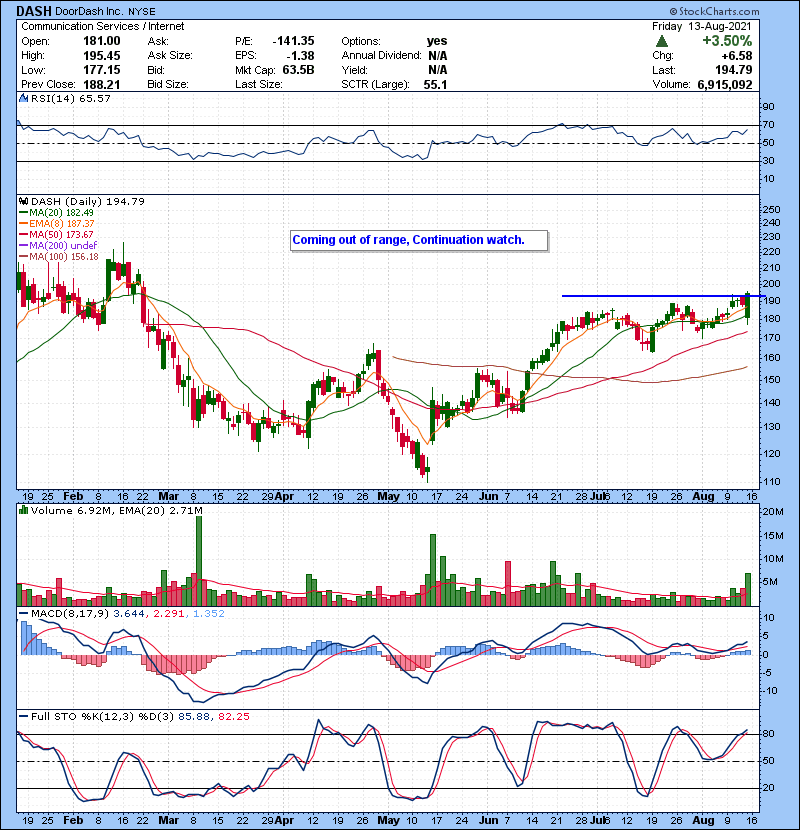Click the EPS value -1.38

click(300, 56)
